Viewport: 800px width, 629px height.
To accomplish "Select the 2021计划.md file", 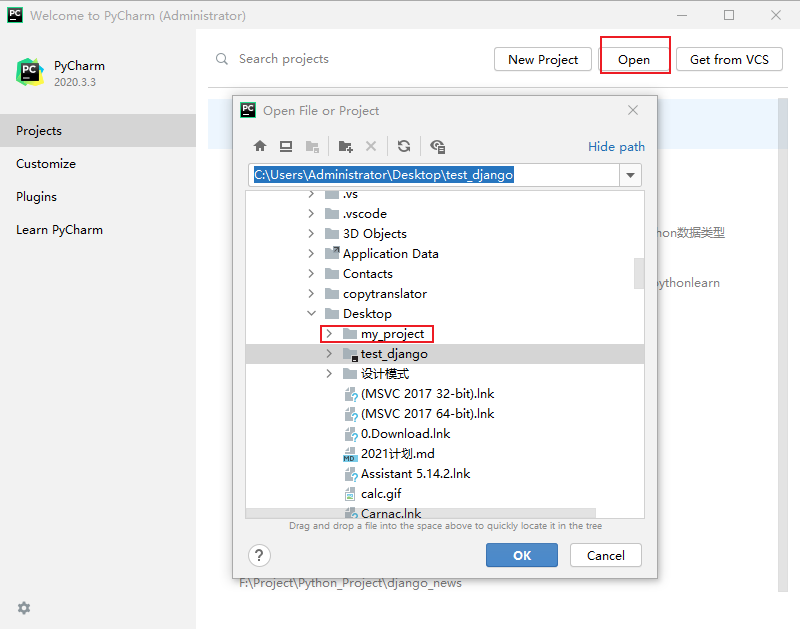I will [x=398, y=454].
